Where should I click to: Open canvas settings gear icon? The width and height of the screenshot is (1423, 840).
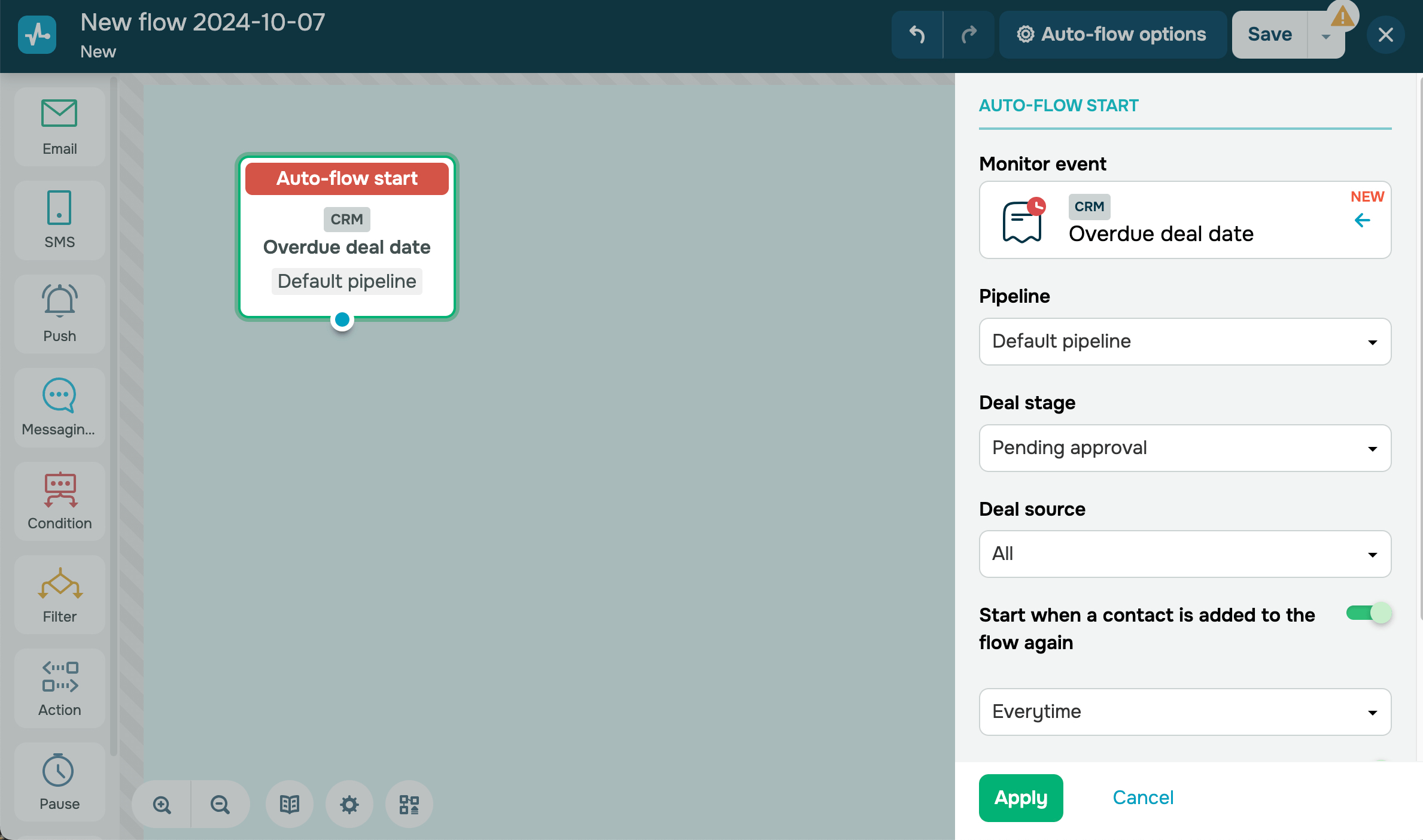(349, 804)
